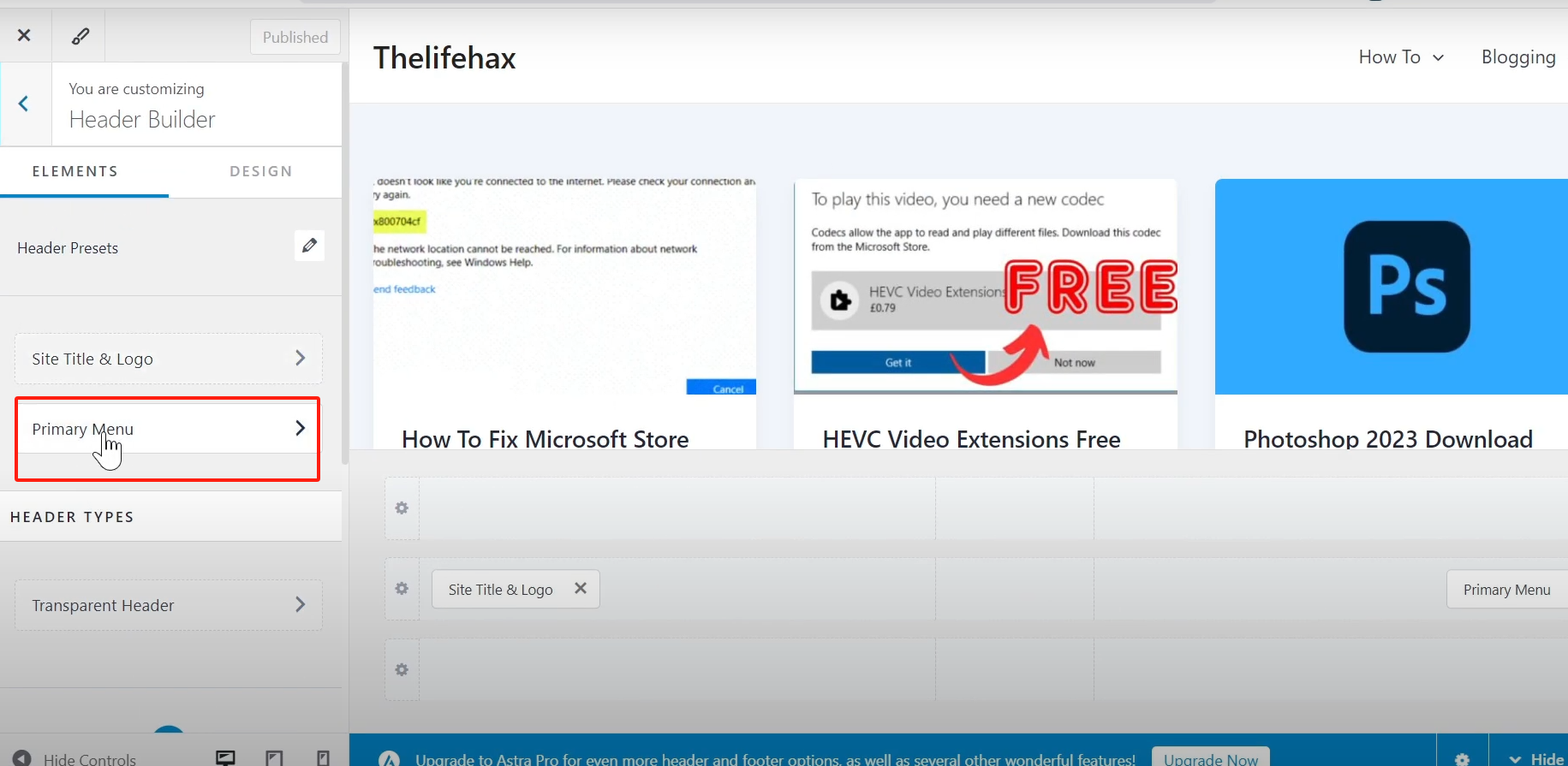Open settings gear for Site Title row
This screenshot has width=1568, height=766.
(x=402, y=589)
